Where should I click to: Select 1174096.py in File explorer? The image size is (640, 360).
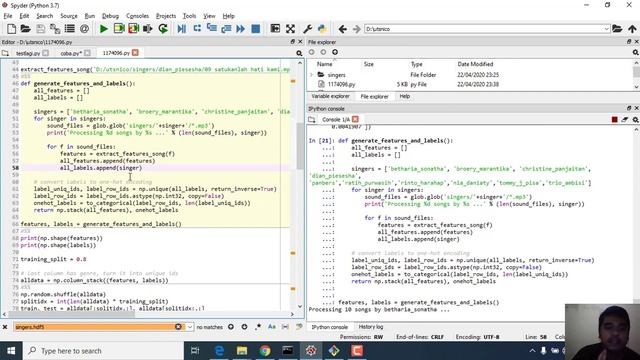pyautogui.click(x=341, y=84)
